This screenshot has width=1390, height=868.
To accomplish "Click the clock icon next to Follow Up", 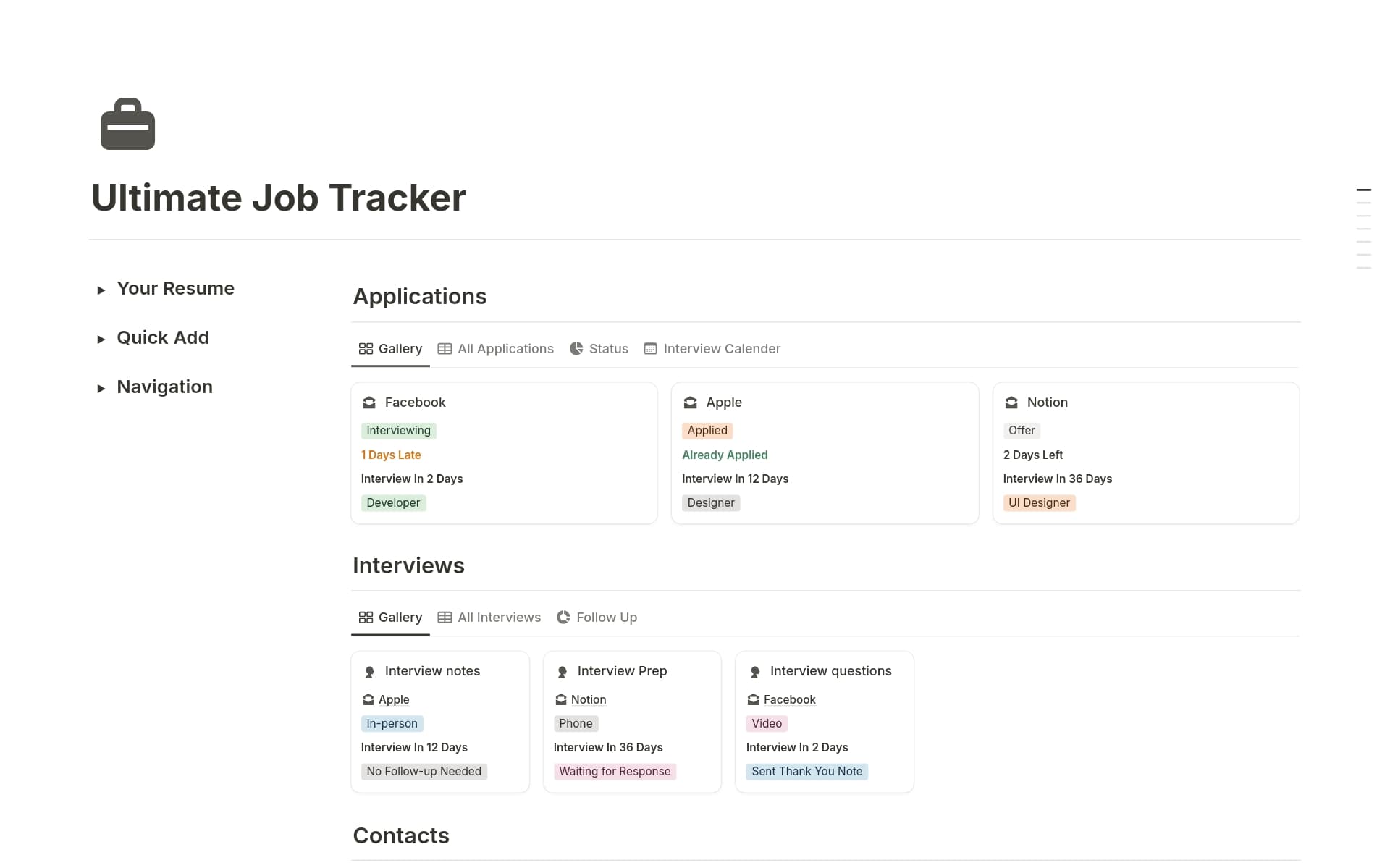I will tap(563, 617).
